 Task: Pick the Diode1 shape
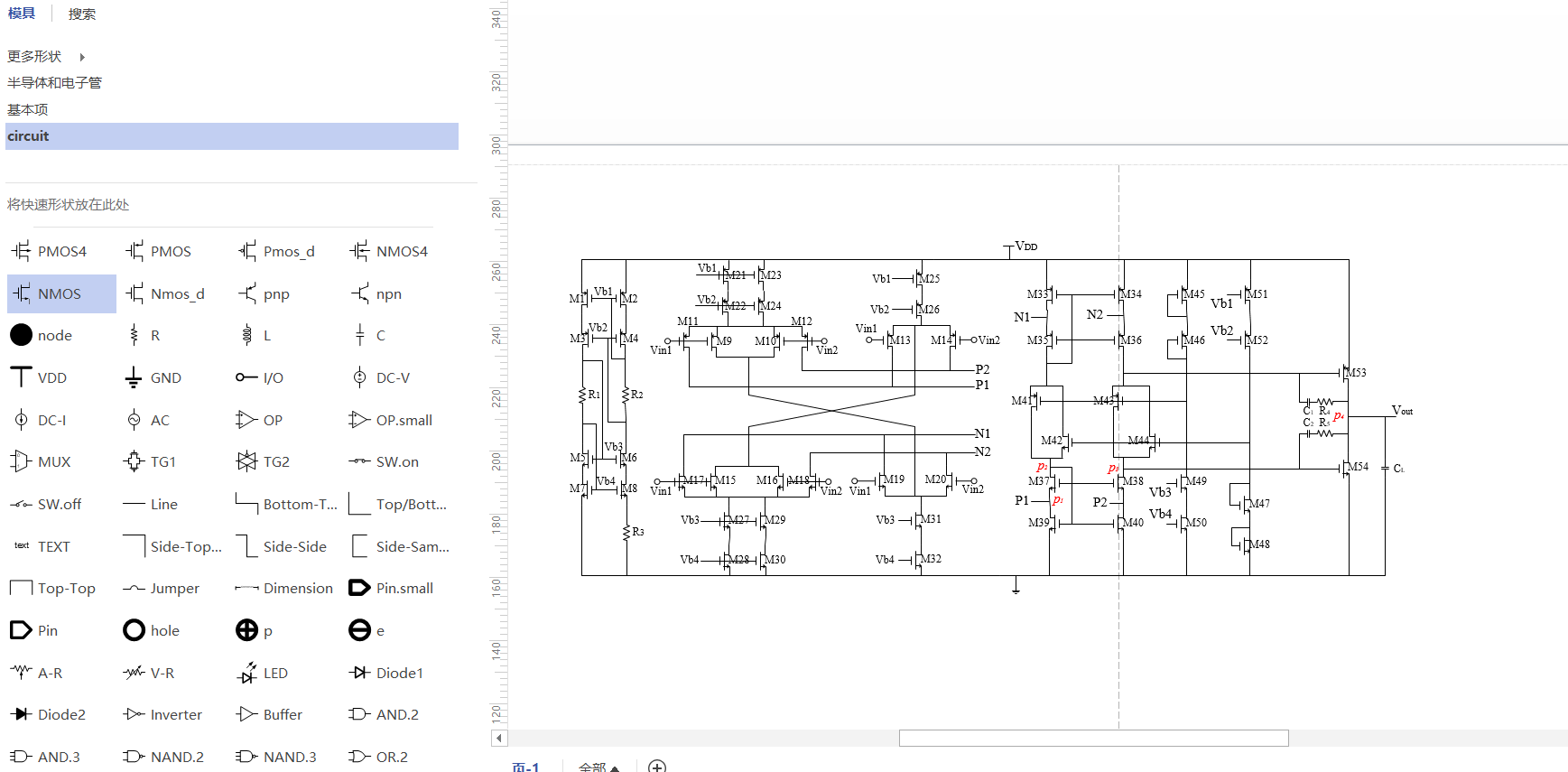[x=386, y=673]
